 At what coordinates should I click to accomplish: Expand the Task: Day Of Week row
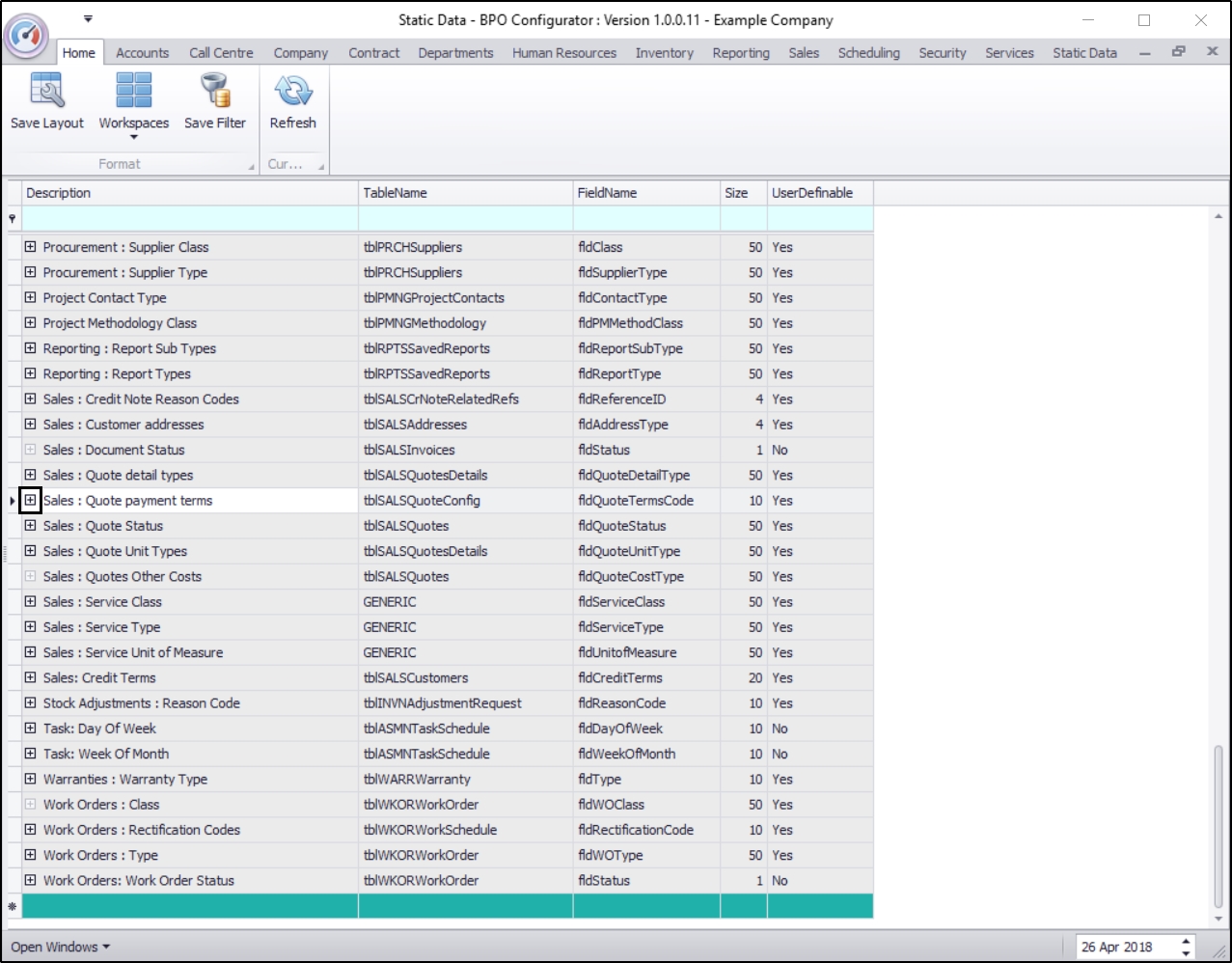pyautogui.click(x=30, y=729)
